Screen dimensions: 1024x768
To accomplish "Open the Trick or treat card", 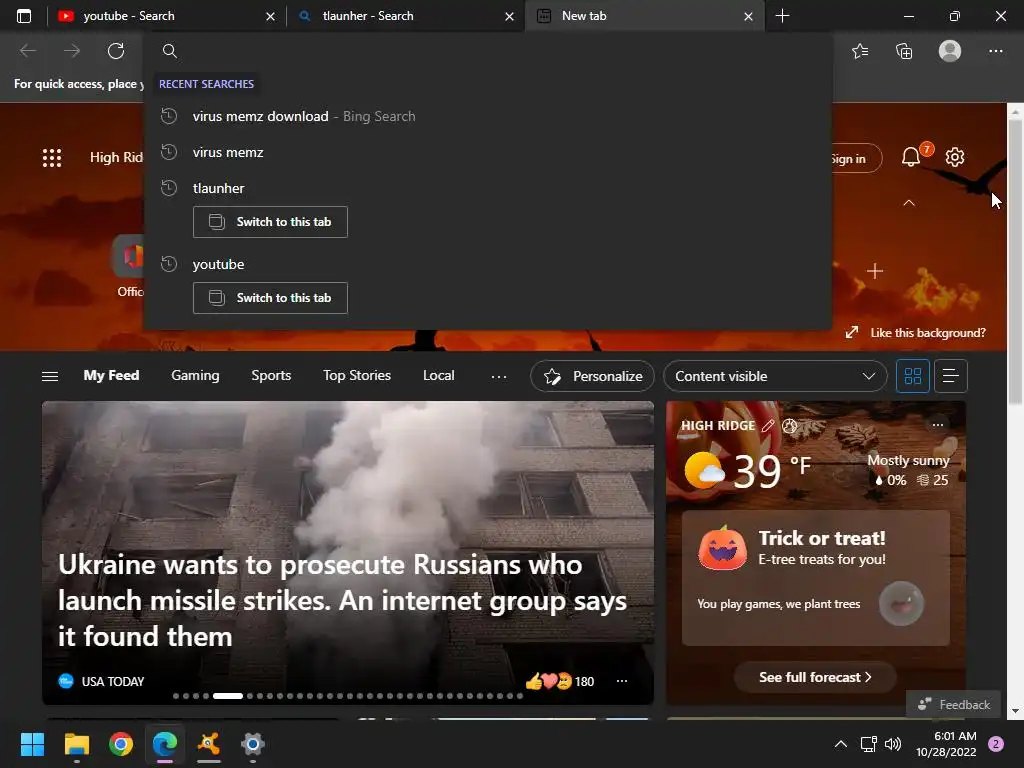I will 816,578.
